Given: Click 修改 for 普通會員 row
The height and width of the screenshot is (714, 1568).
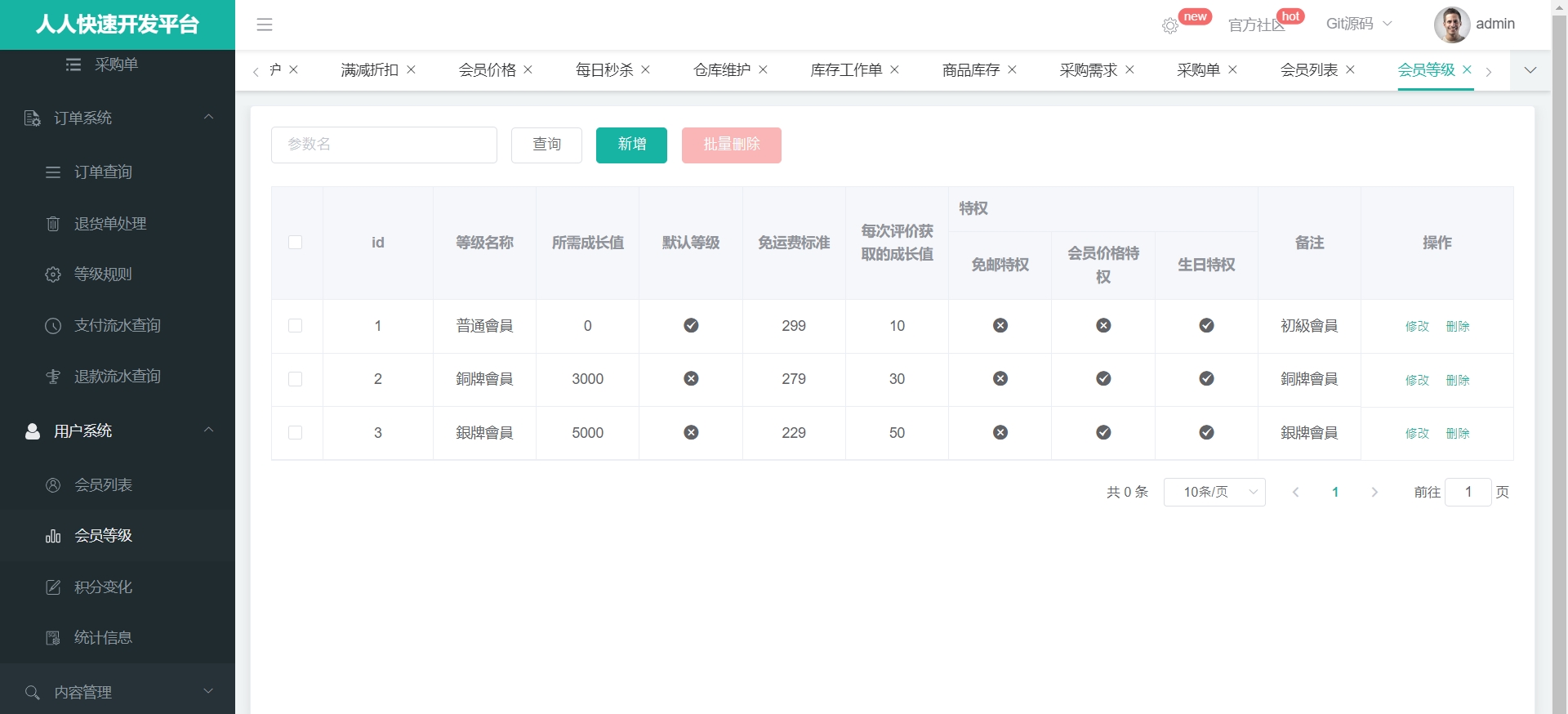Looking at the screenshot, I should pos(1417,327).
